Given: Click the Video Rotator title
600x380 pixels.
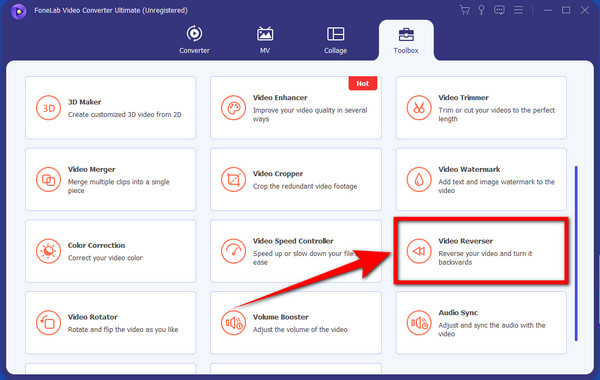Looking at the screenshot, I should pyautogui.click(x=93, y=317).
